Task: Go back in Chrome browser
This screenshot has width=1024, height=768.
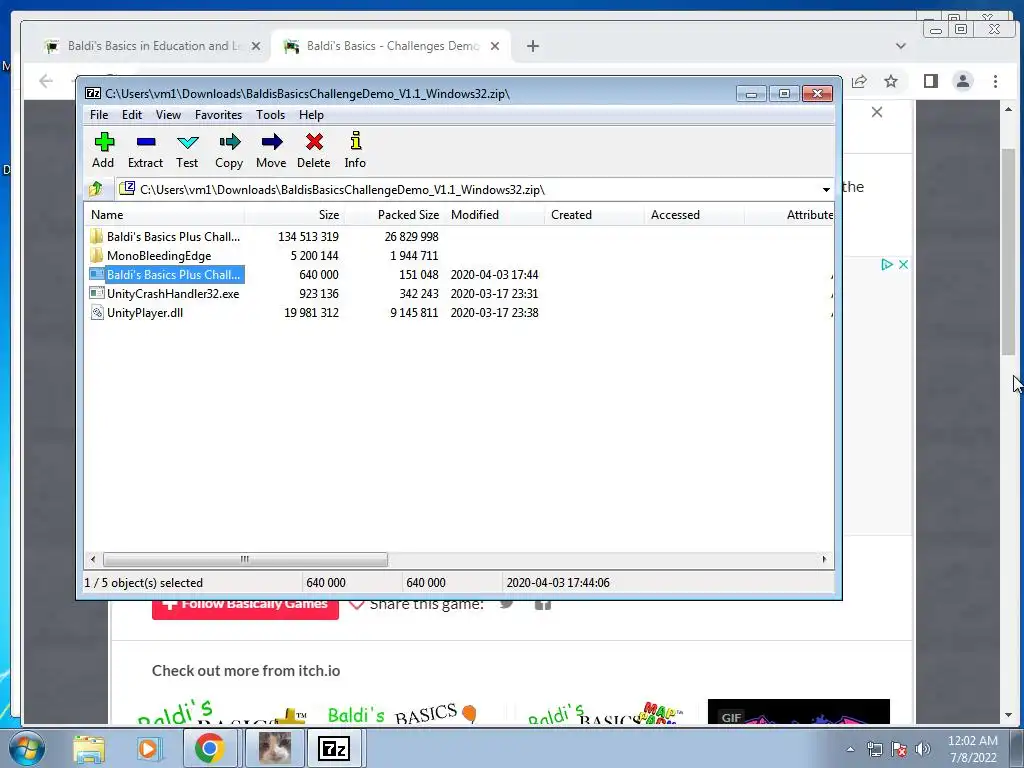Action: coord(45,81)
